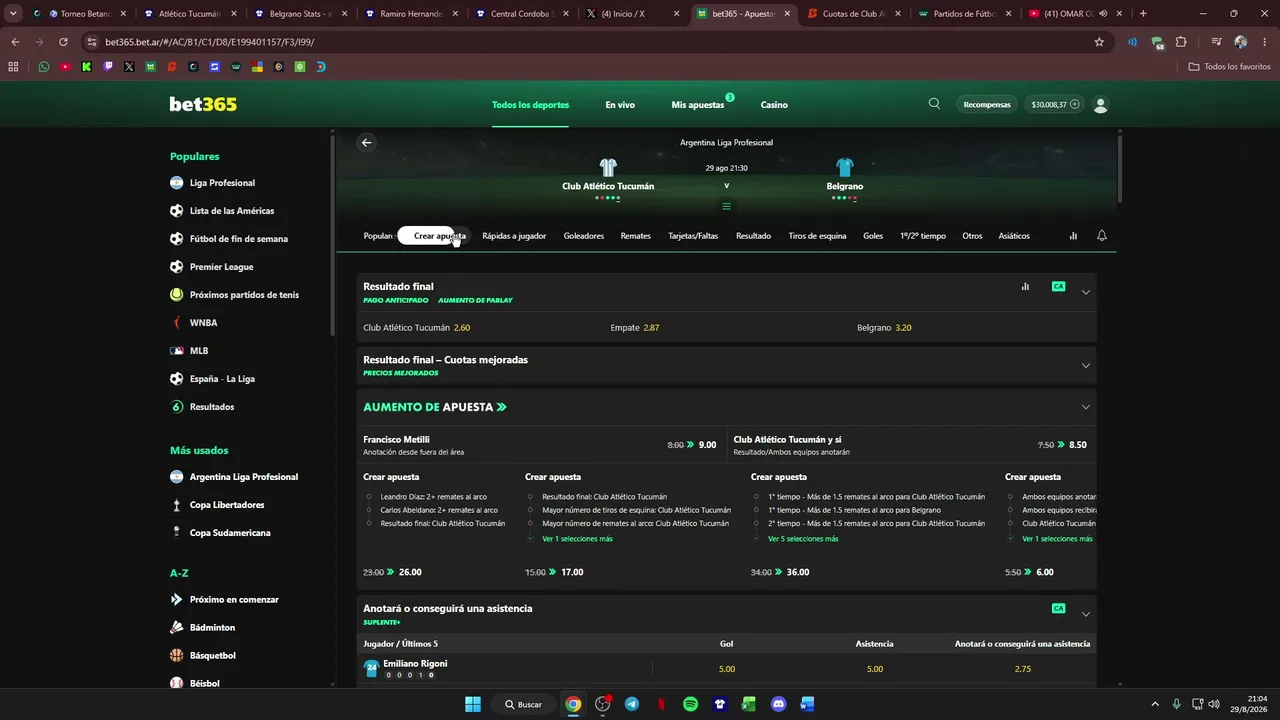1280x720 pixels.
Task: Open Básquetbol in the A-Z list
Action: 212,655
